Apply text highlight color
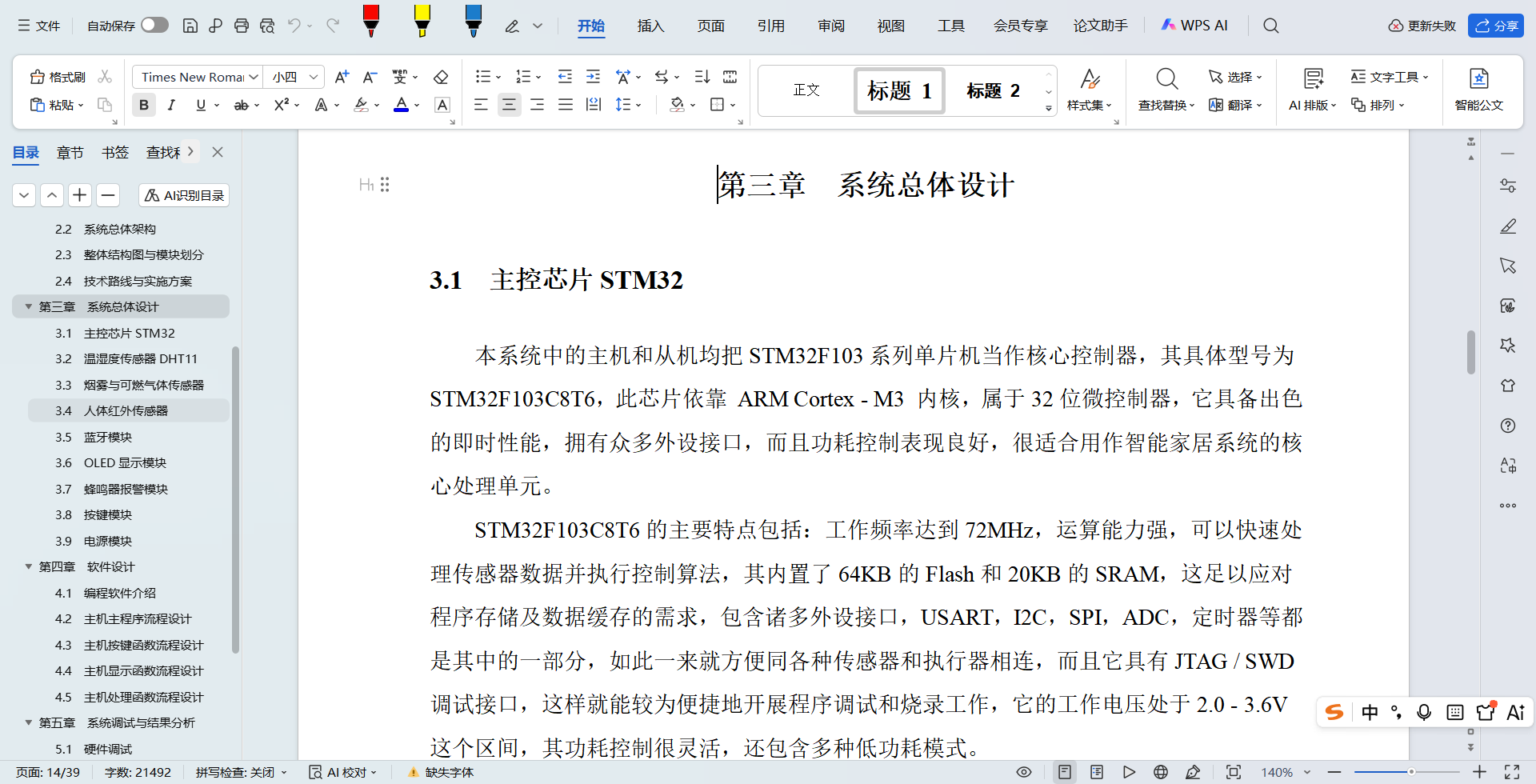 (x=362, y=105)
